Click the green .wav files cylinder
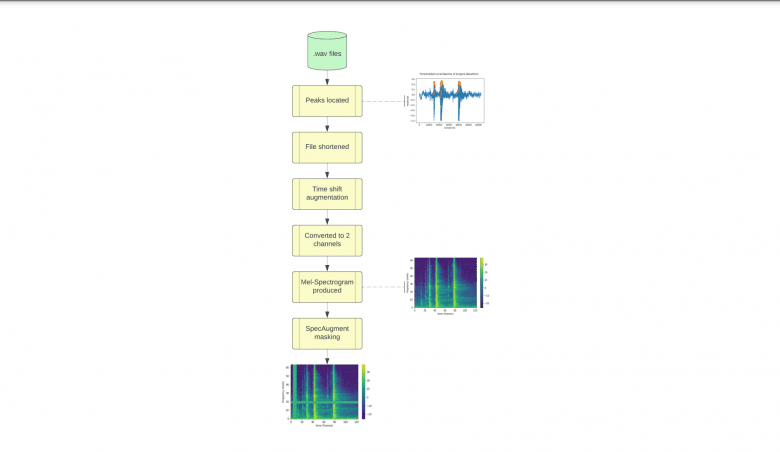Viewport: 780px width, 452px height. (327, 51)
